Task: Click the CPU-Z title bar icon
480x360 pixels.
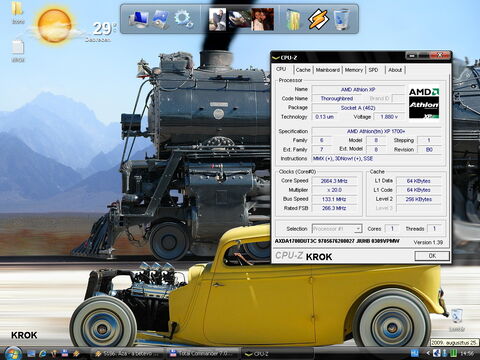Action: (x=276, y=58)
